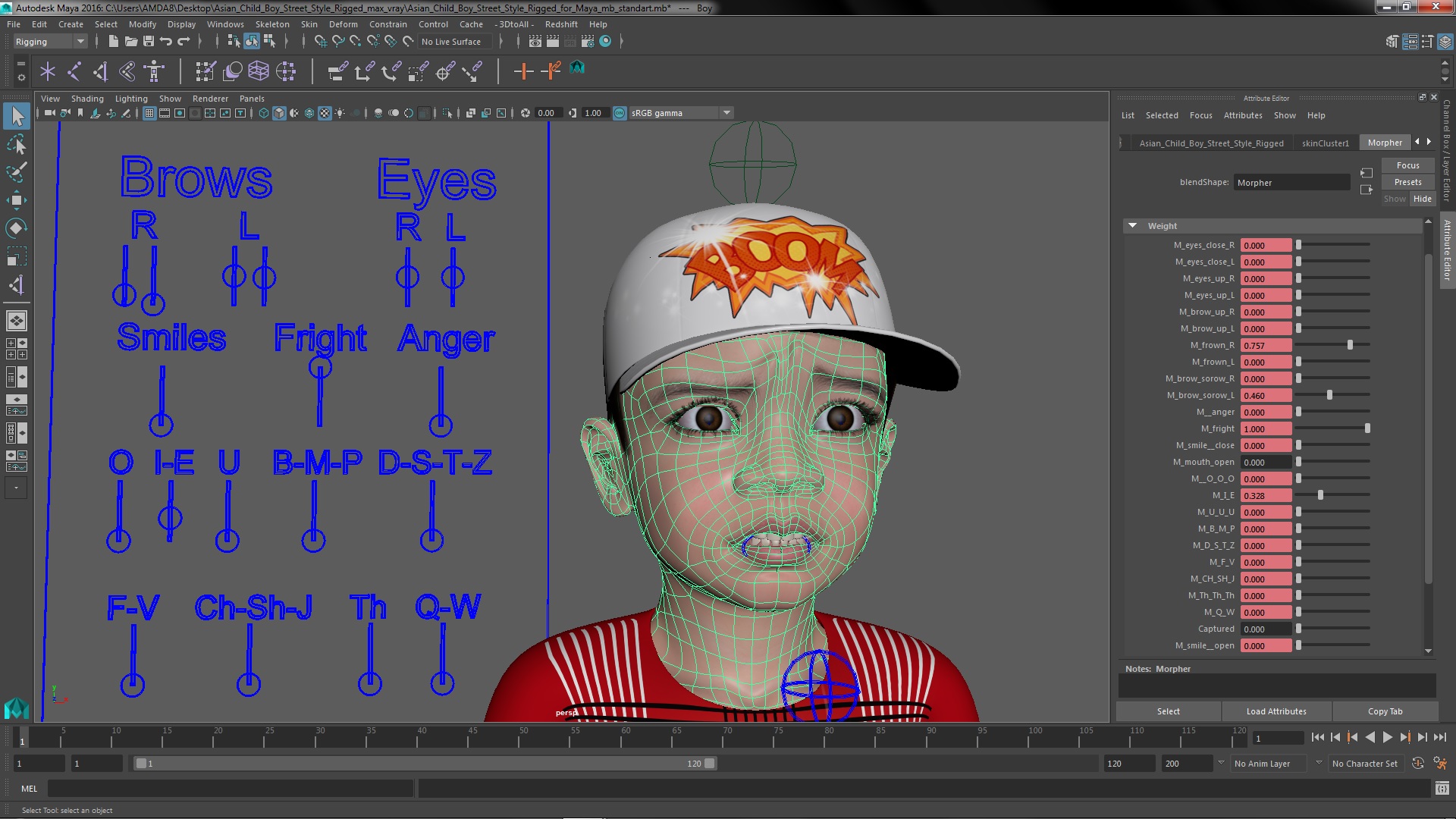Open Render Settings clapperboard gear icon
The width and height of the screenshot is (1456, 819).
(x=587, y=41)
